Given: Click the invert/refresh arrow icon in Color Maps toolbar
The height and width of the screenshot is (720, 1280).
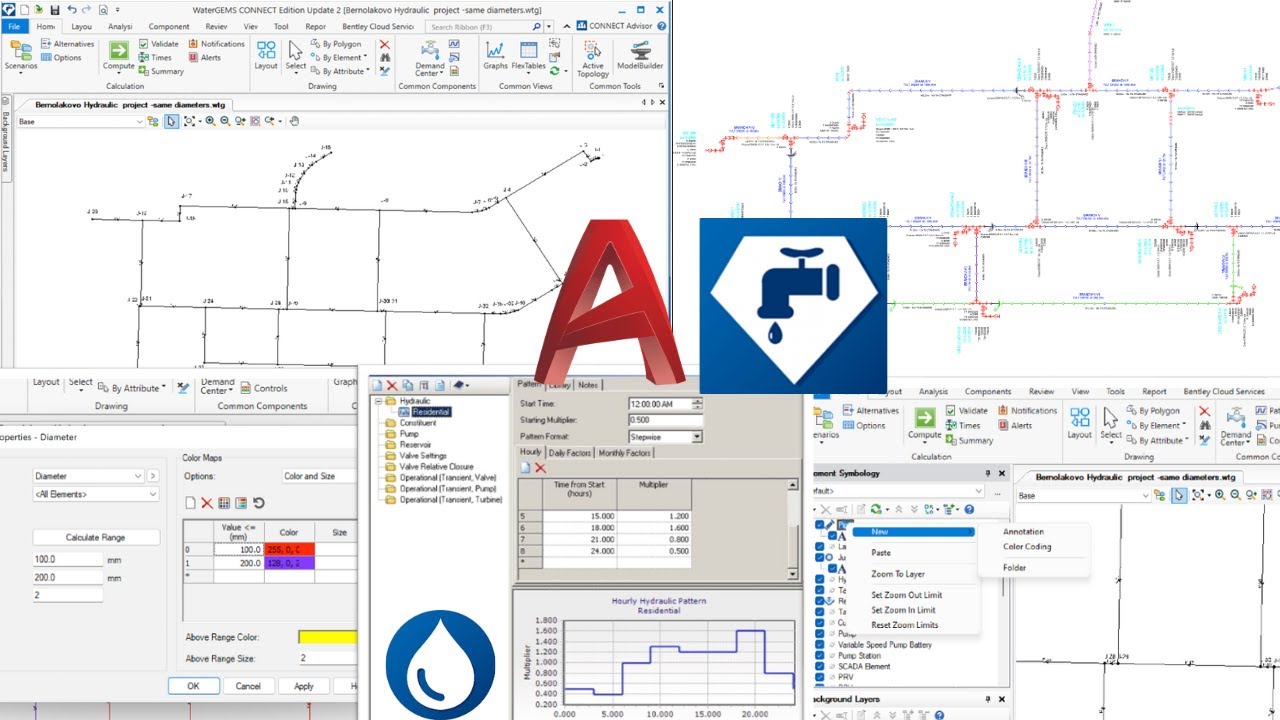Looking at the screenshot, I should pyautogui.click(x=259, y=503).
